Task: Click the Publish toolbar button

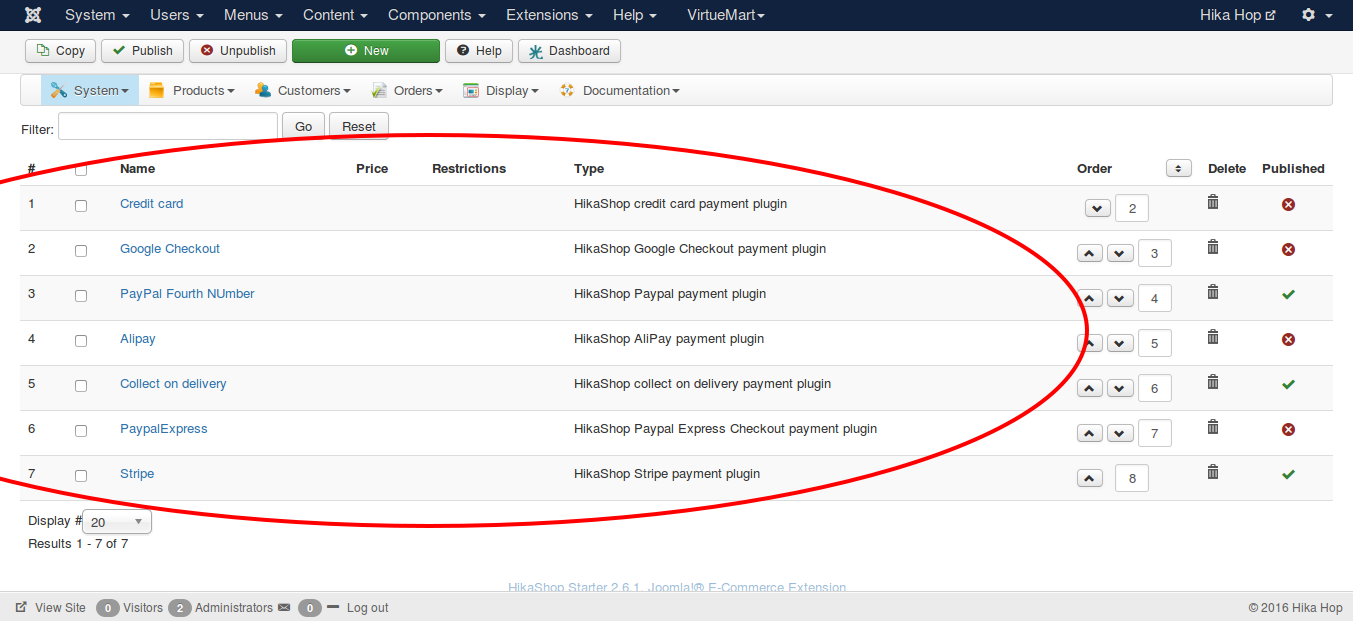Action: (142, 51)
